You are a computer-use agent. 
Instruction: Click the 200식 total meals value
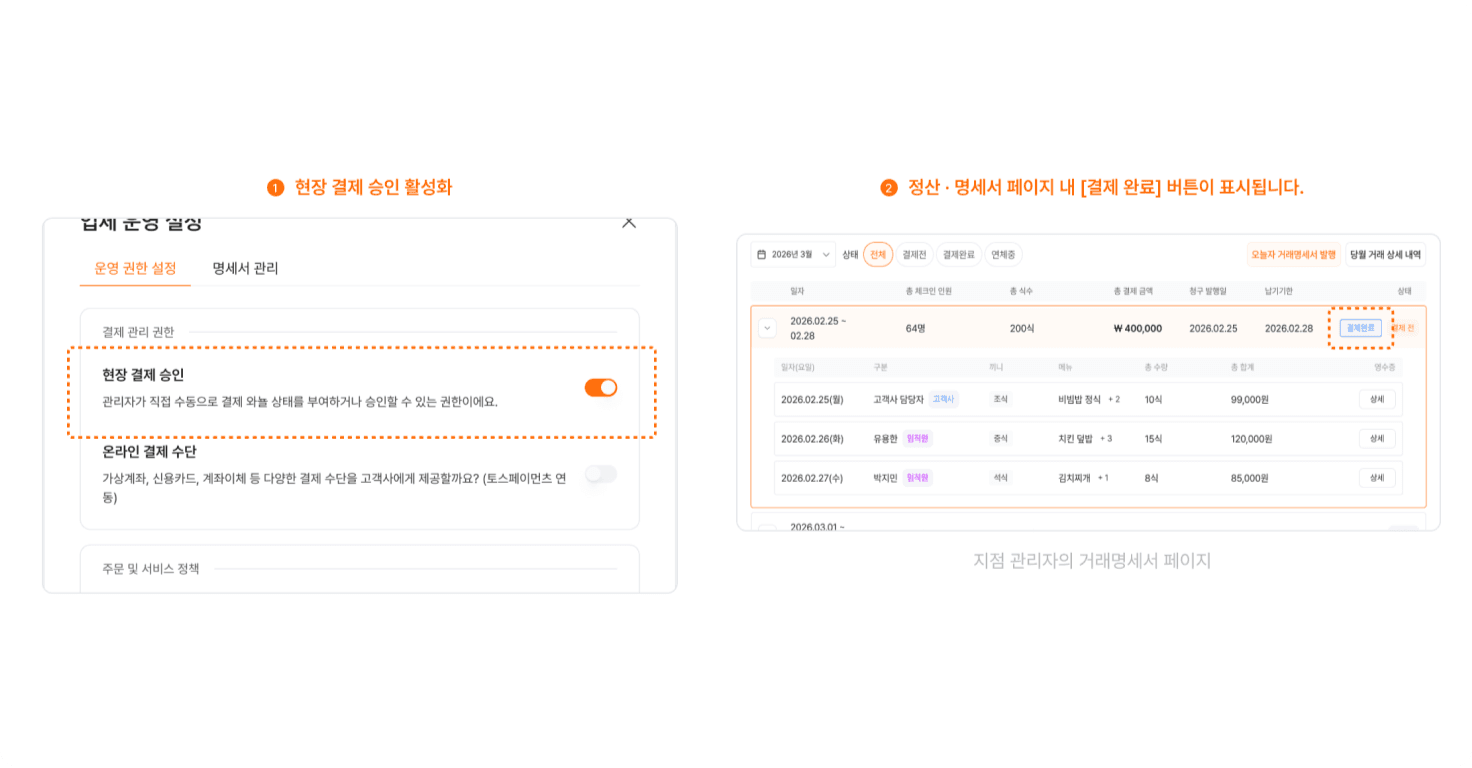[x=1022, y=328]
